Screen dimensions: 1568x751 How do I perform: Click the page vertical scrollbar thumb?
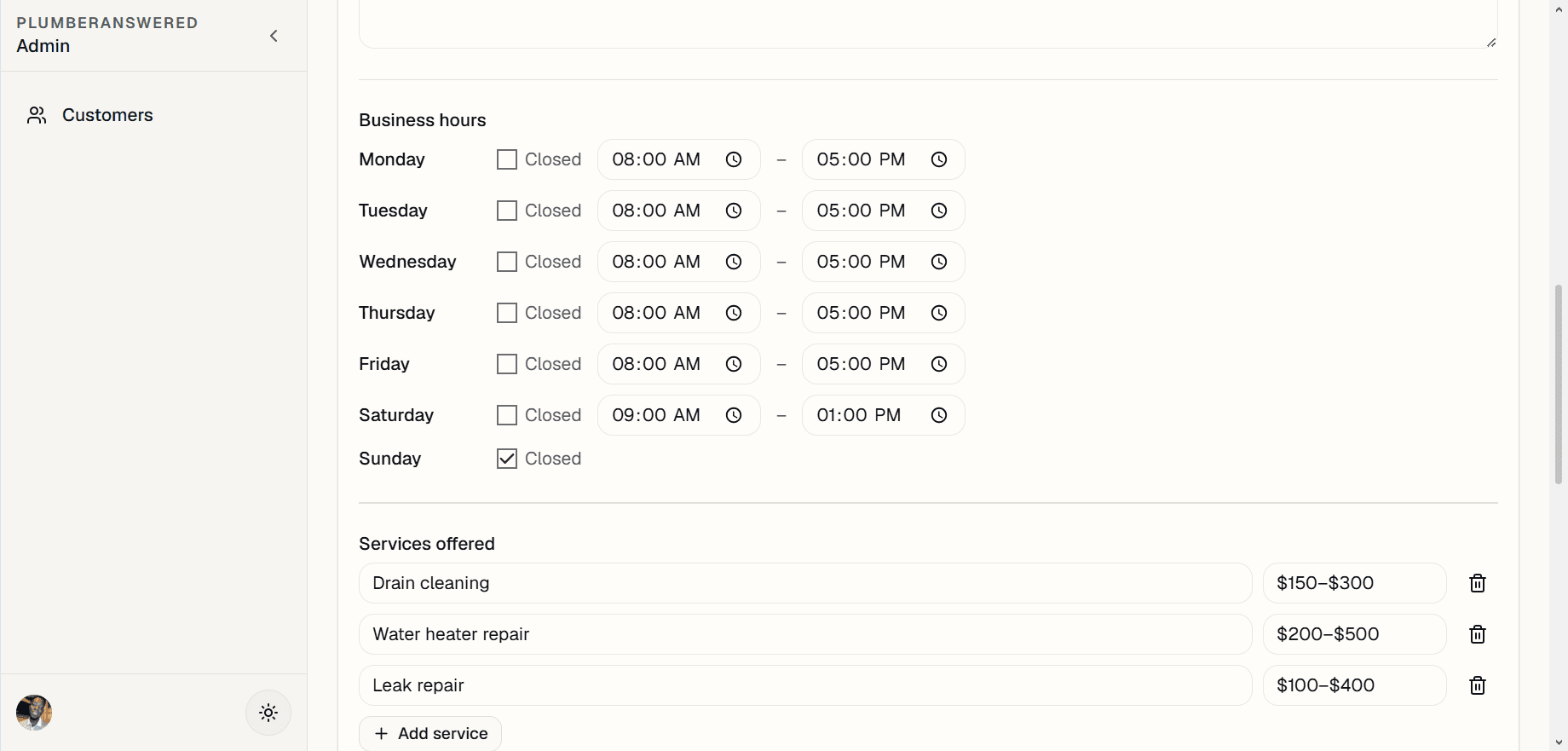coord(1559,385)
